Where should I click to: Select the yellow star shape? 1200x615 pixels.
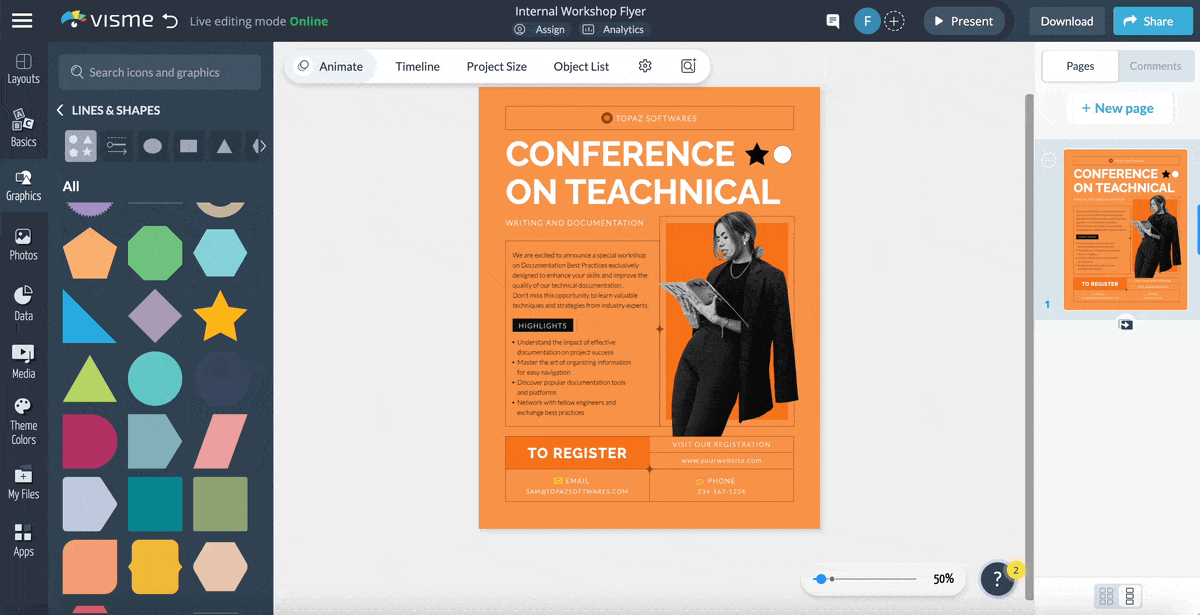[220, 315]
